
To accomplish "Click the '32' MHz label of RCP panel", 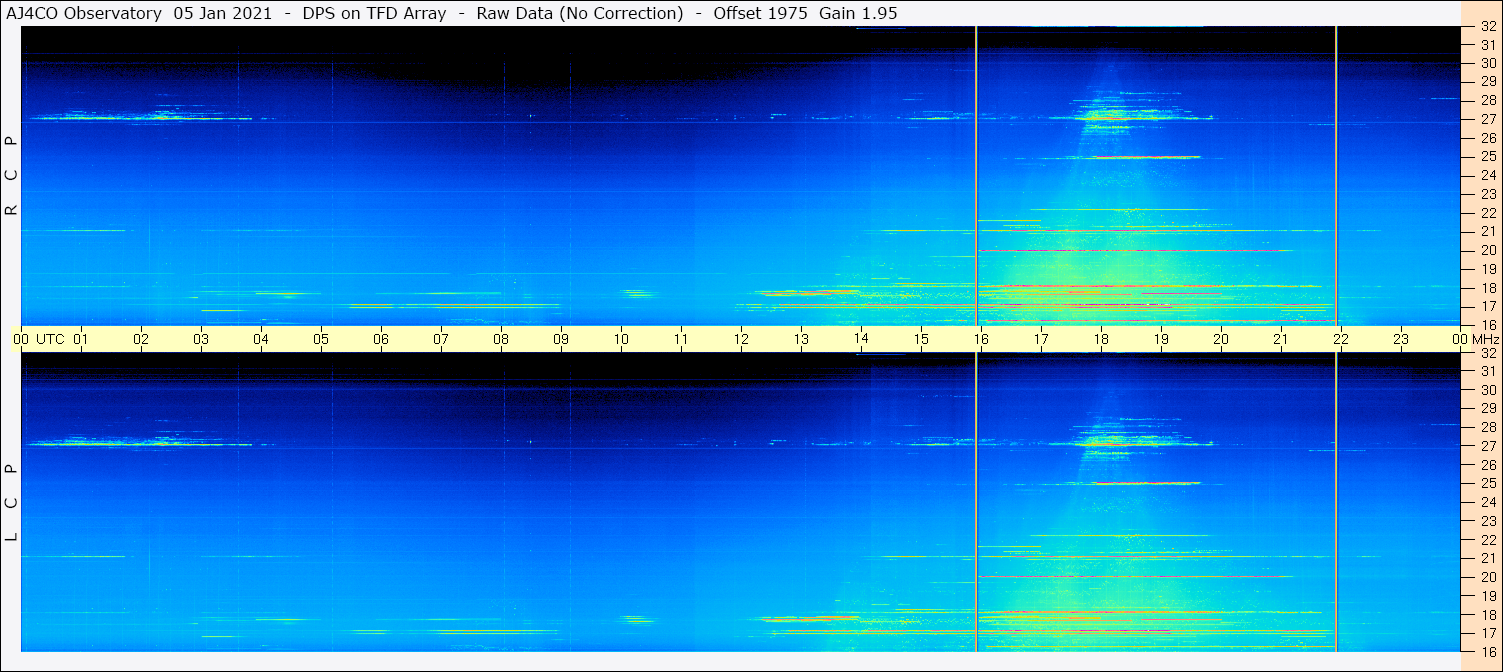I will click(1488, 27).
